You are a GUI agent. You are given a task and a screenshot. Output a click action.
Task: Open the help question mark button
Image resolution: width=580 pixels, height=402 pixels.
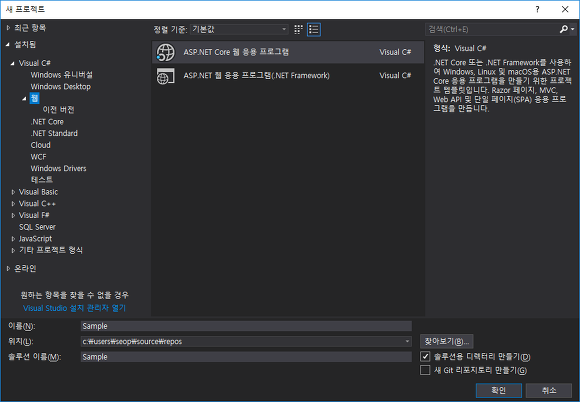pos(537,9)
